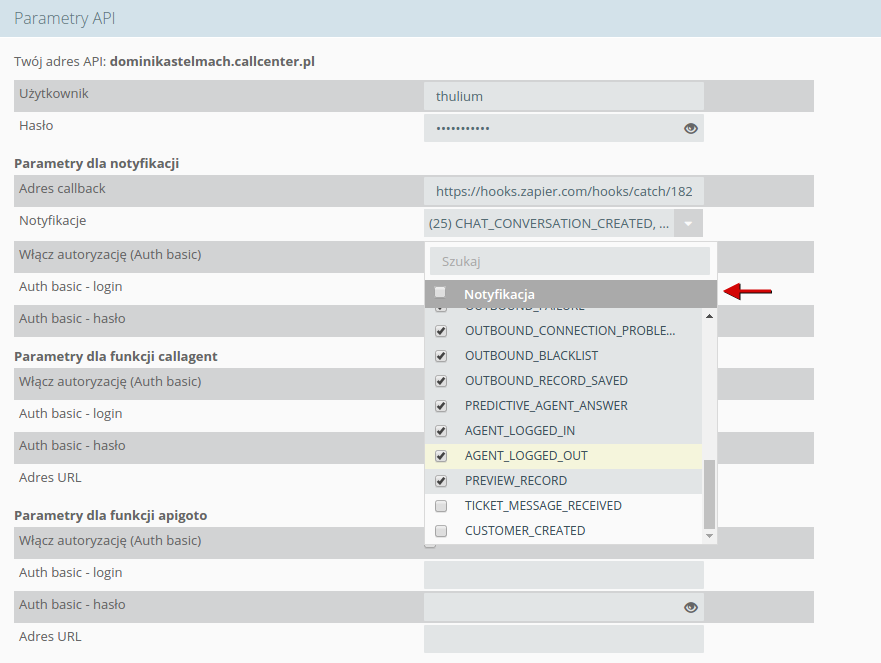Click the AGENT_LOGGED_IN option label
The height and width of the screenshot is (663, 881).
[520, 431]
